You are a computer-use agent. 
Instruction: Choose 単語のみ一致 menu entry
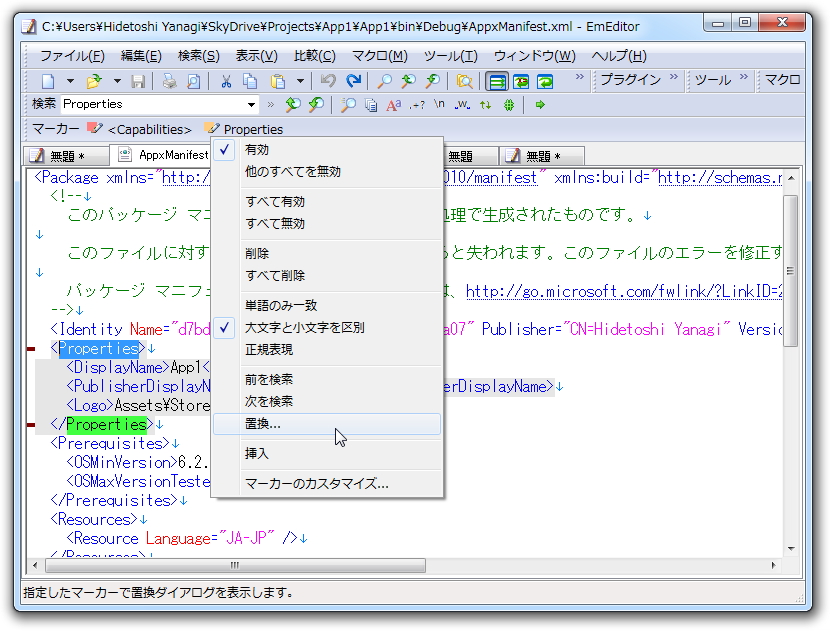click(327, 305)
